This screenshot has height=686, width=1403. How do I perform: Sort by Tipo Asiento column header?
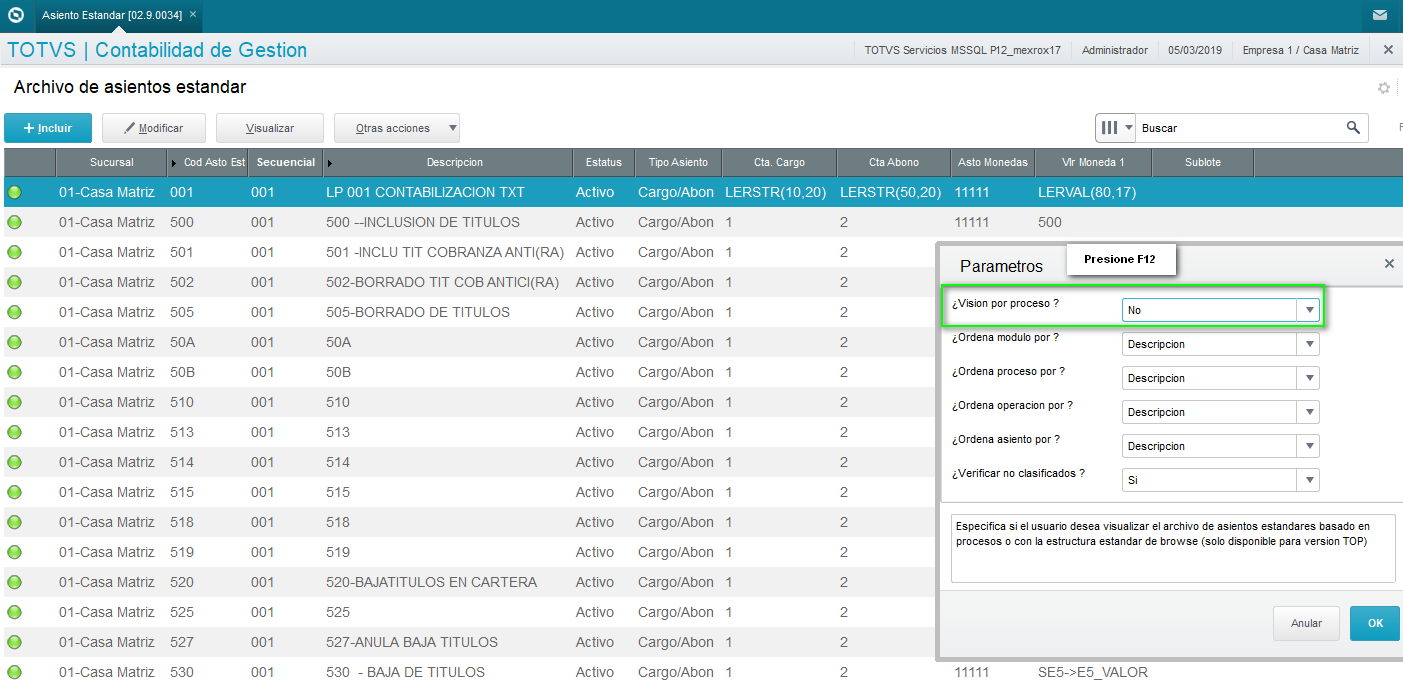click(x=678, y=162)
